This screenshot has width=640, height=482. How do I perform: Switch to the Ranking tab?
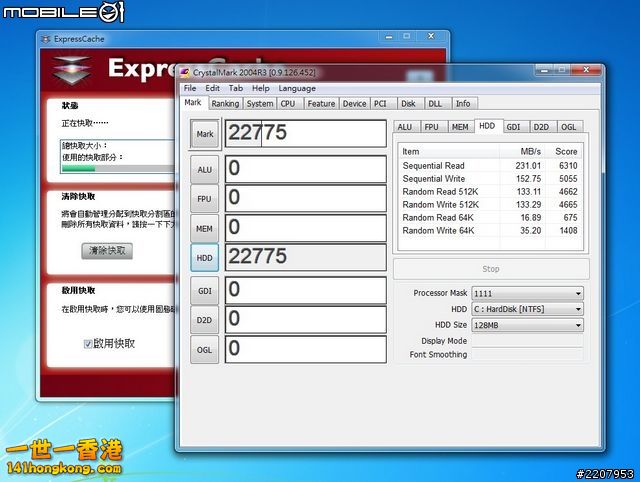[225, 103]
